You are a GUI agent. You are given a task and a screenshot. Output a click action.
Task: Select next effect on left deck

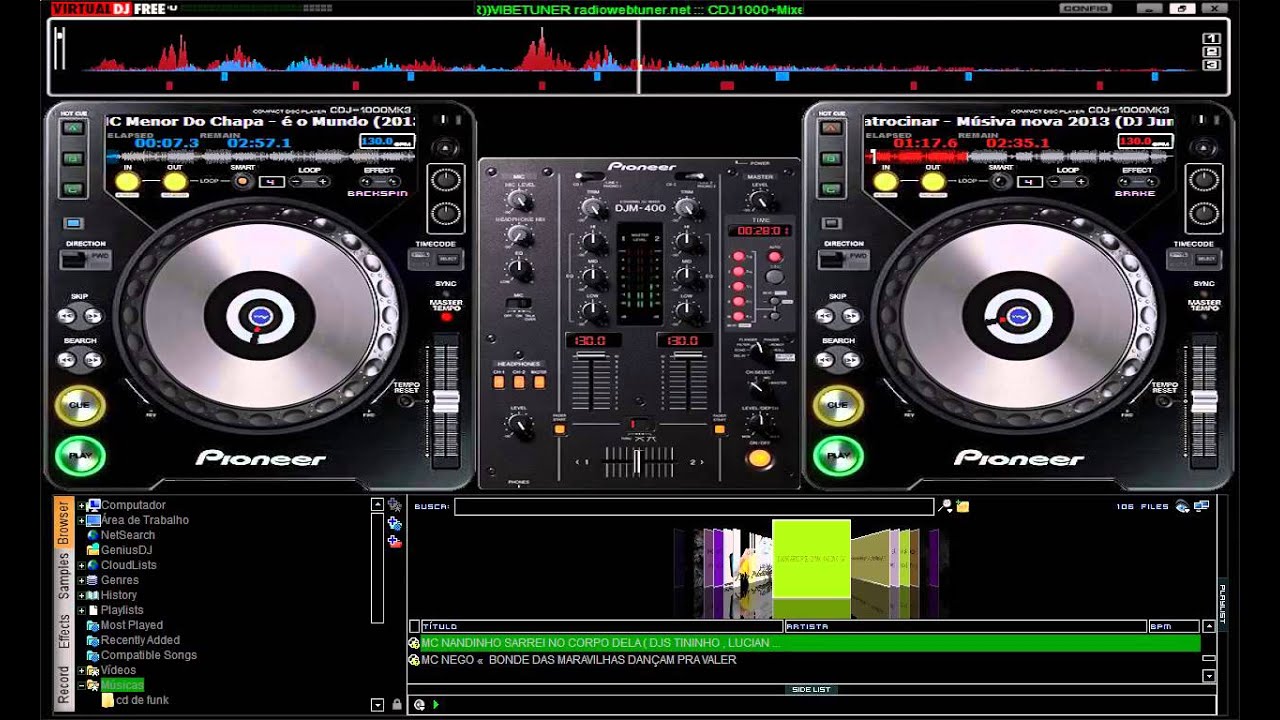click(x=392, y=182)
